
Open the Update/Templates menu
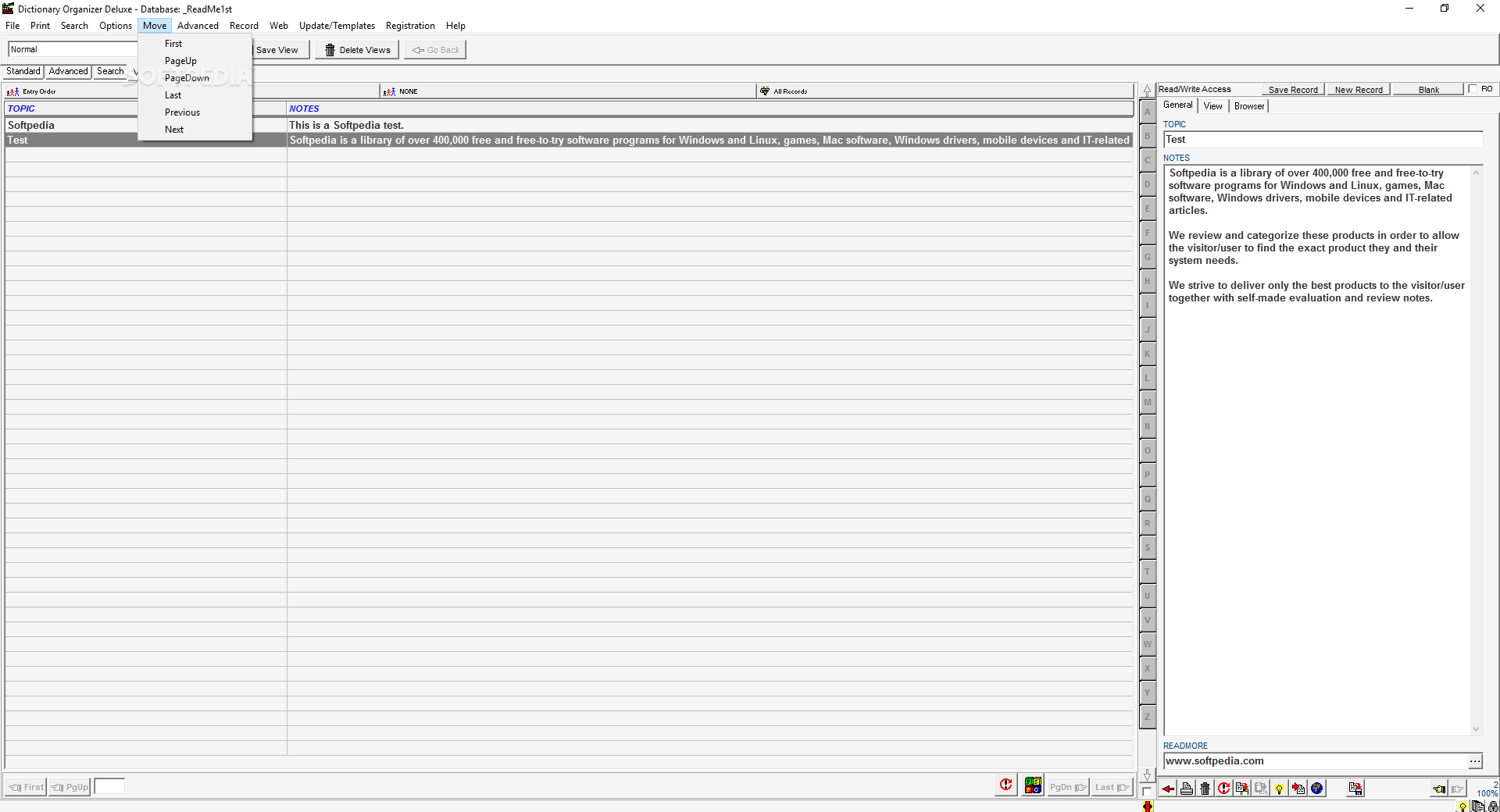pos(337,26)
